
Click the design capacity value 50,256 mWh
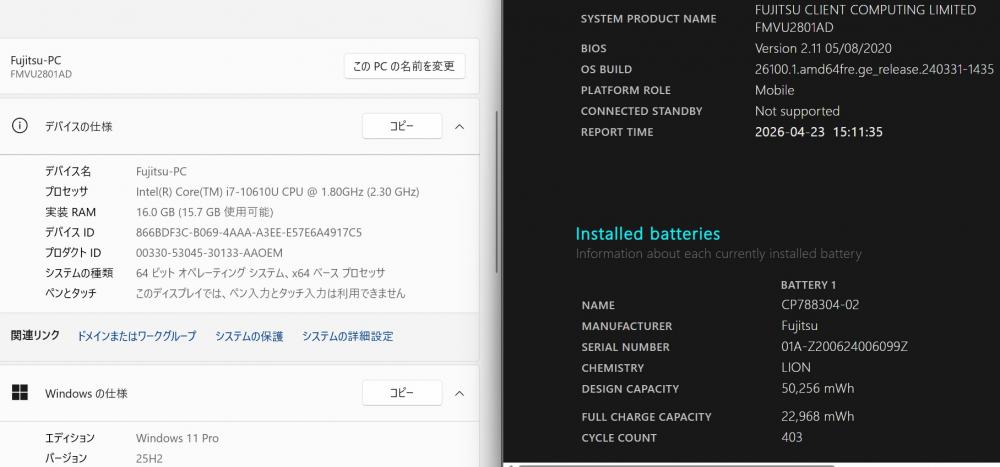(817, 388)
